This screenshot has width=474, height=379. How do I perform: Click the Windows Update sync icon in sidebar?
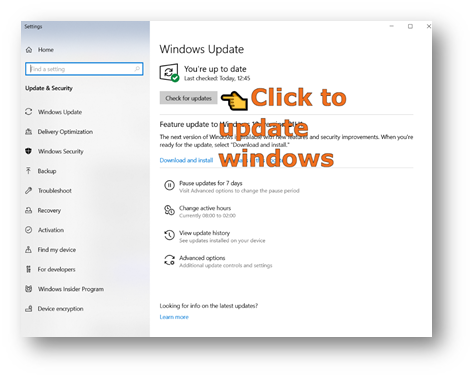point(29,111)
